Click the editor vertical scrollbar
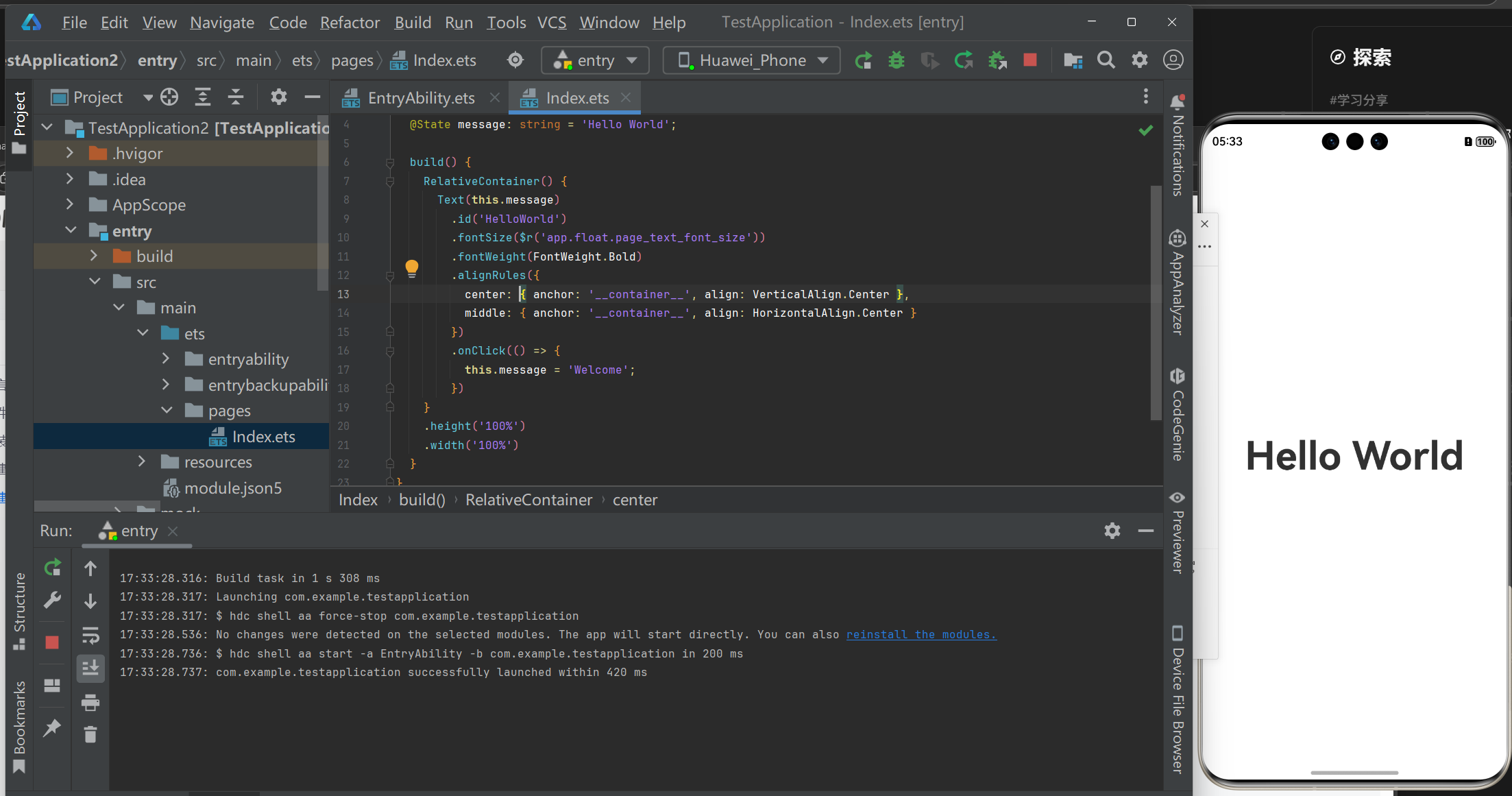The image size is (1512, 796). (x=1156, y=302)
